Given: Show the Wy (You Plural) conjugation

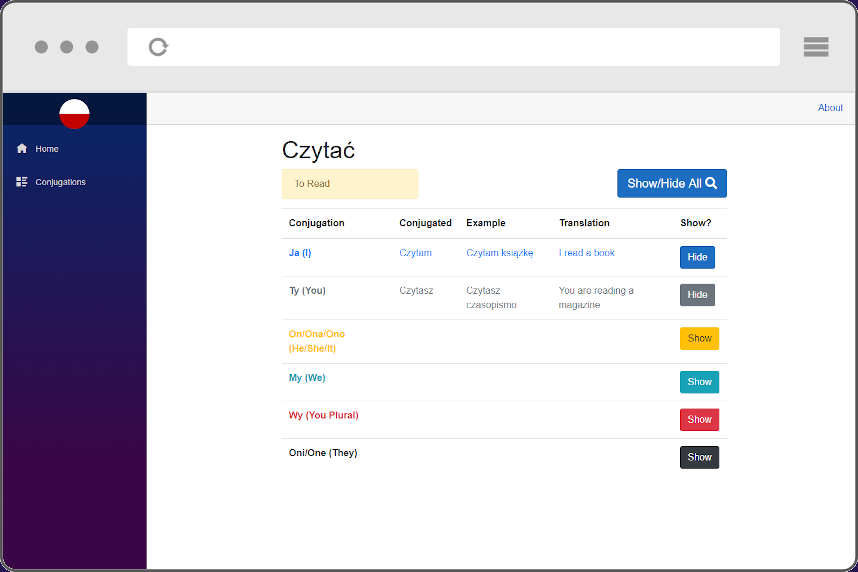Looking at the screenshot, I should coord(699,420).
